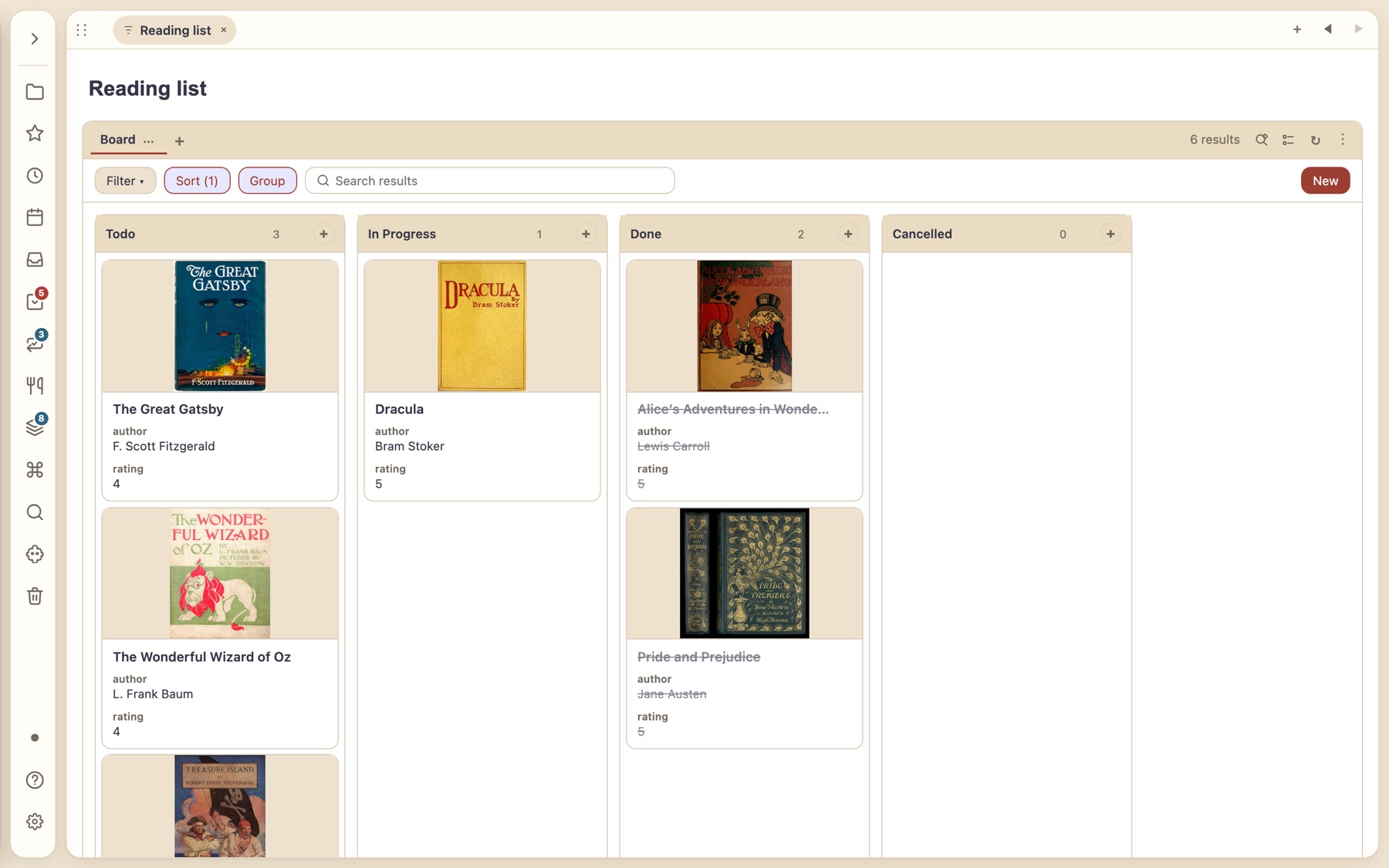Add a card to the Todo column
Screen dimensions: 1389x868
coord(323,234)
